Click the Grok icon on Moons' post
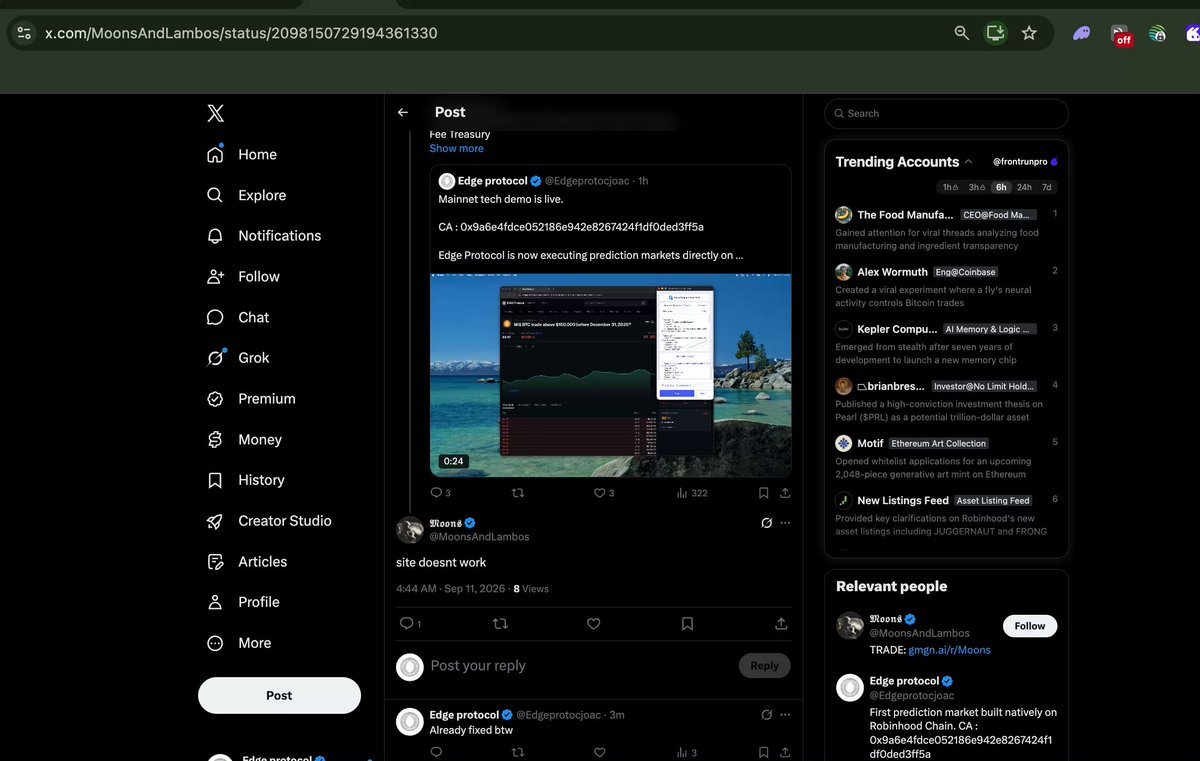Screen dimensions: 1200x761 (x=766, y=523)
